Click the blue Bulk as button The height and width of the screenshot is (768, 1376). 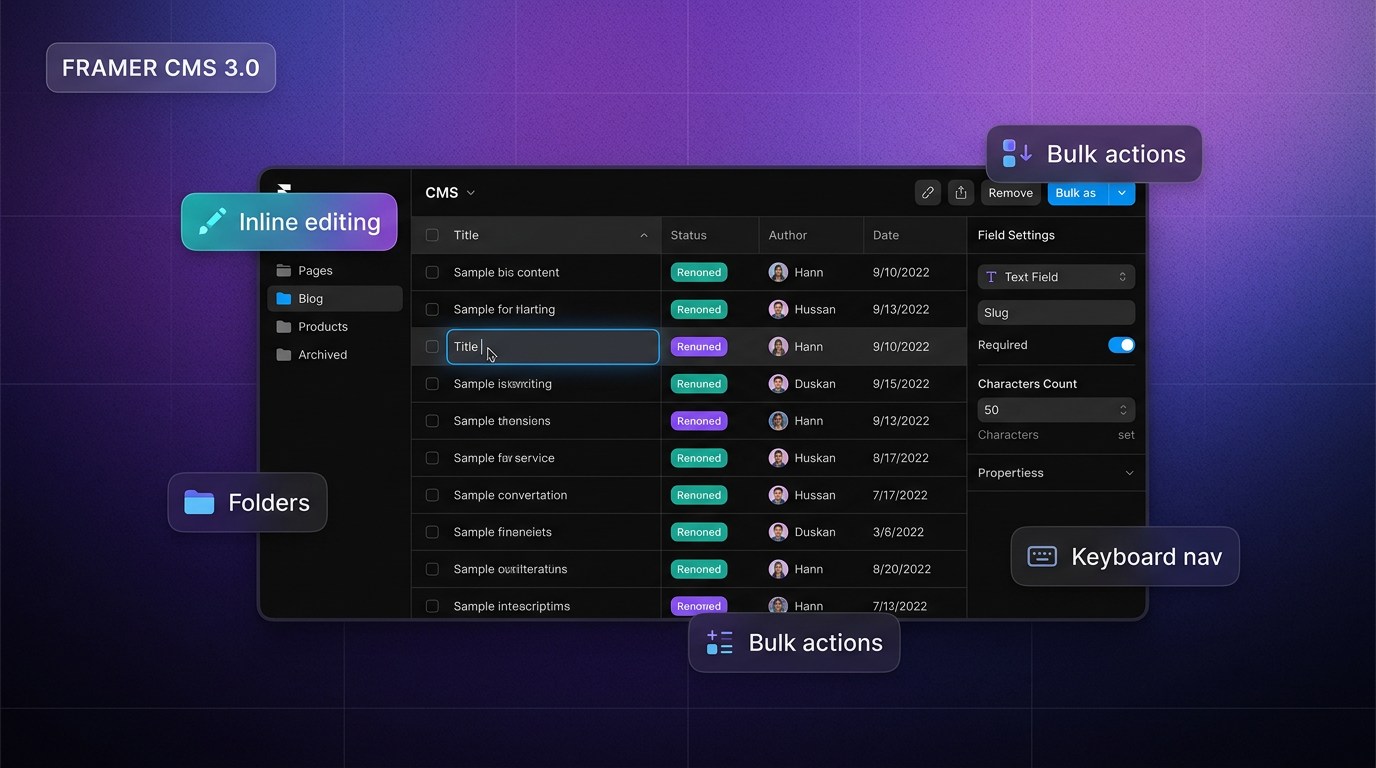1077,193
